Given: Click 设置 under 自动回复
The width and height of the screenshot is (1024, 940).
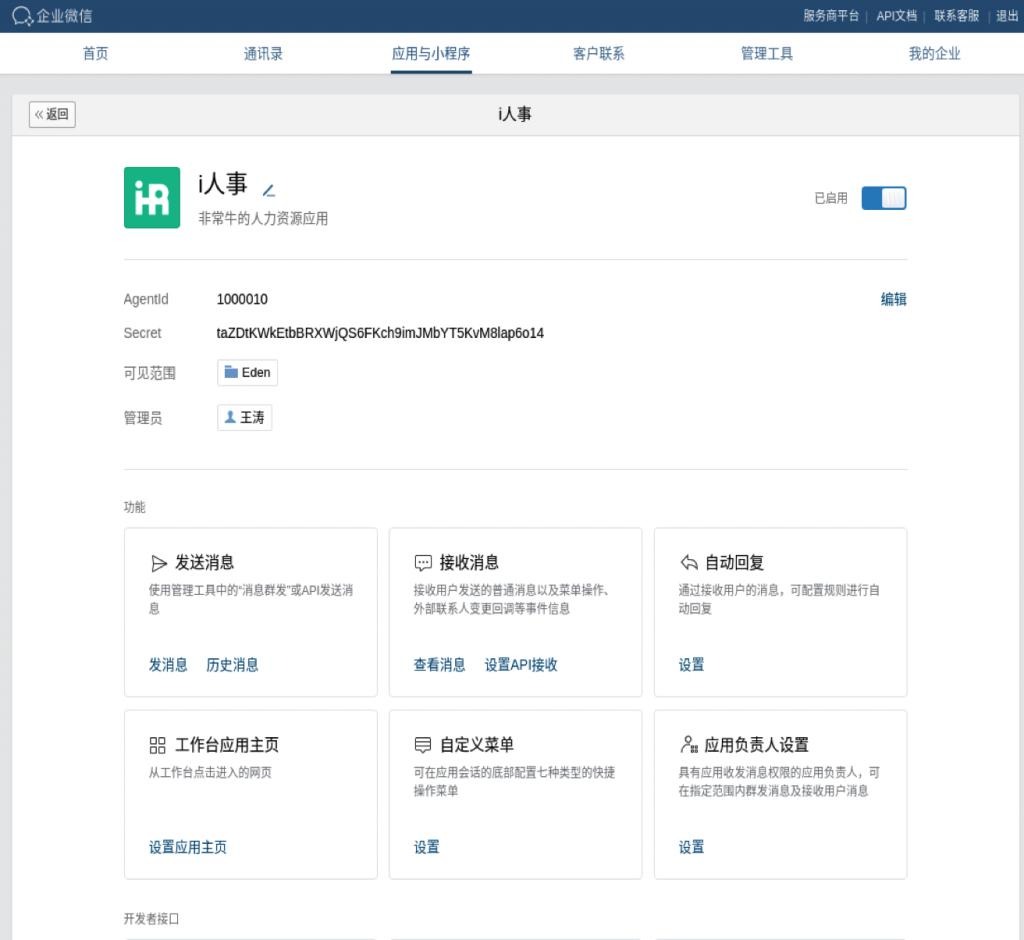Looking at the screenshot, I should click(x=692, y=665).
